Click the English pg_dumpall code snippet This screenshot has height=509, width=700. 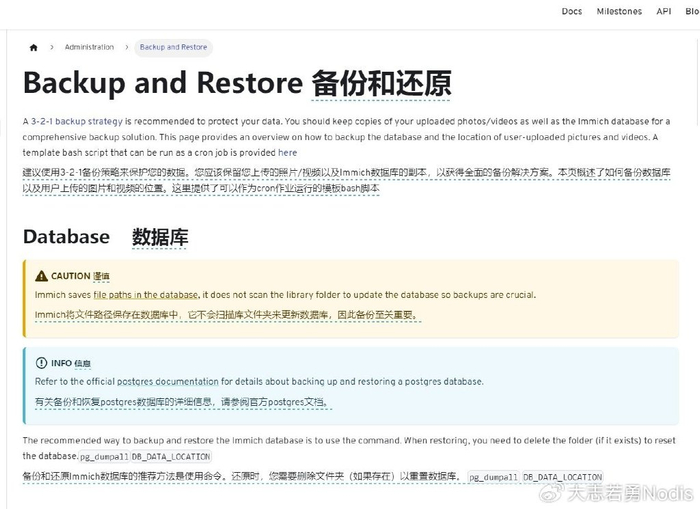pyautogui.click(x=104, y=457)
